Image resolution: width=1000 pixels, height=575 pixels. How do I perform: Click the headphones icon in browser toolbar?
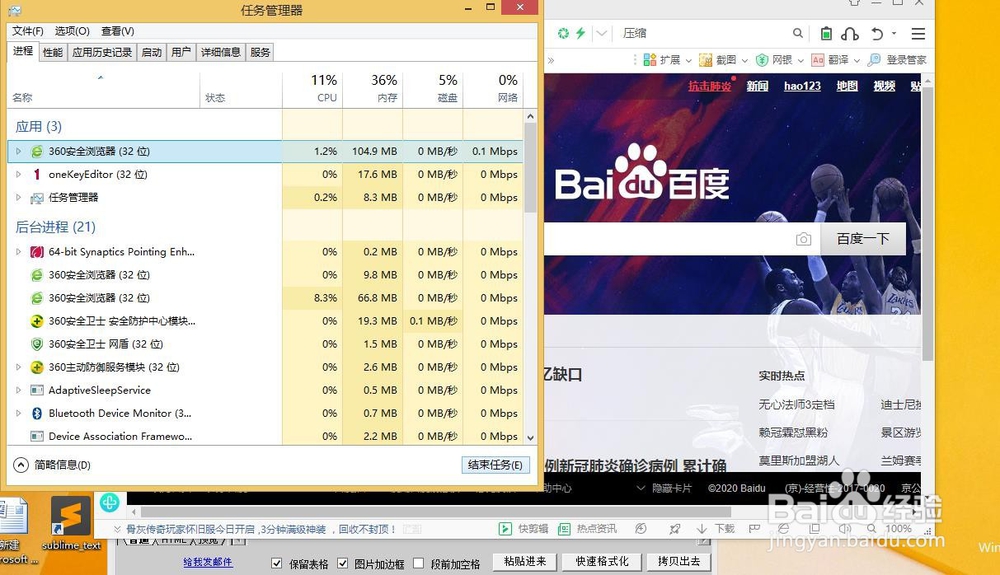point(850,33)
